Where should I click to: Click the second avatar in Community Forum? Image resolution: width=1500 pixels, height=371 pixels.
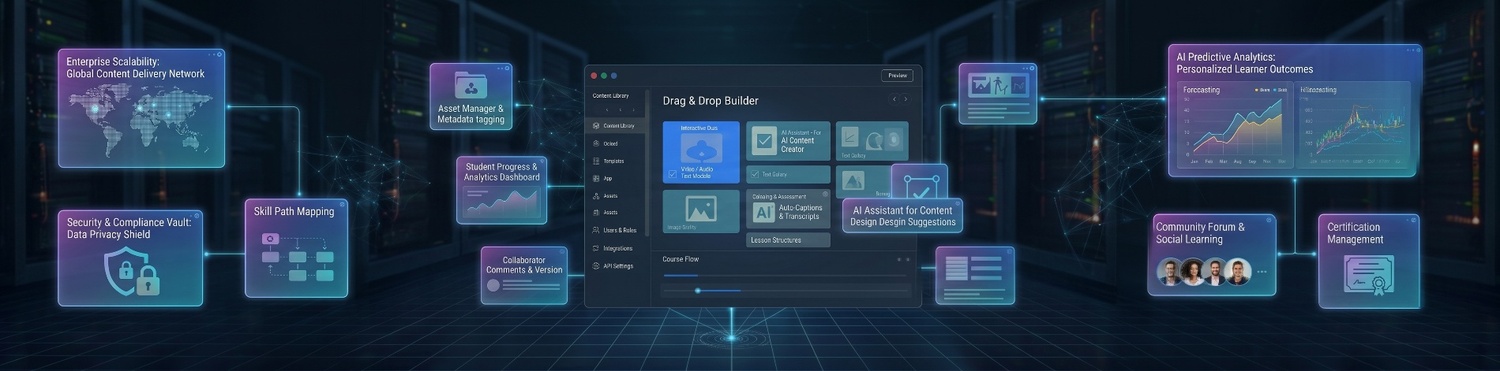point(1193,271)
